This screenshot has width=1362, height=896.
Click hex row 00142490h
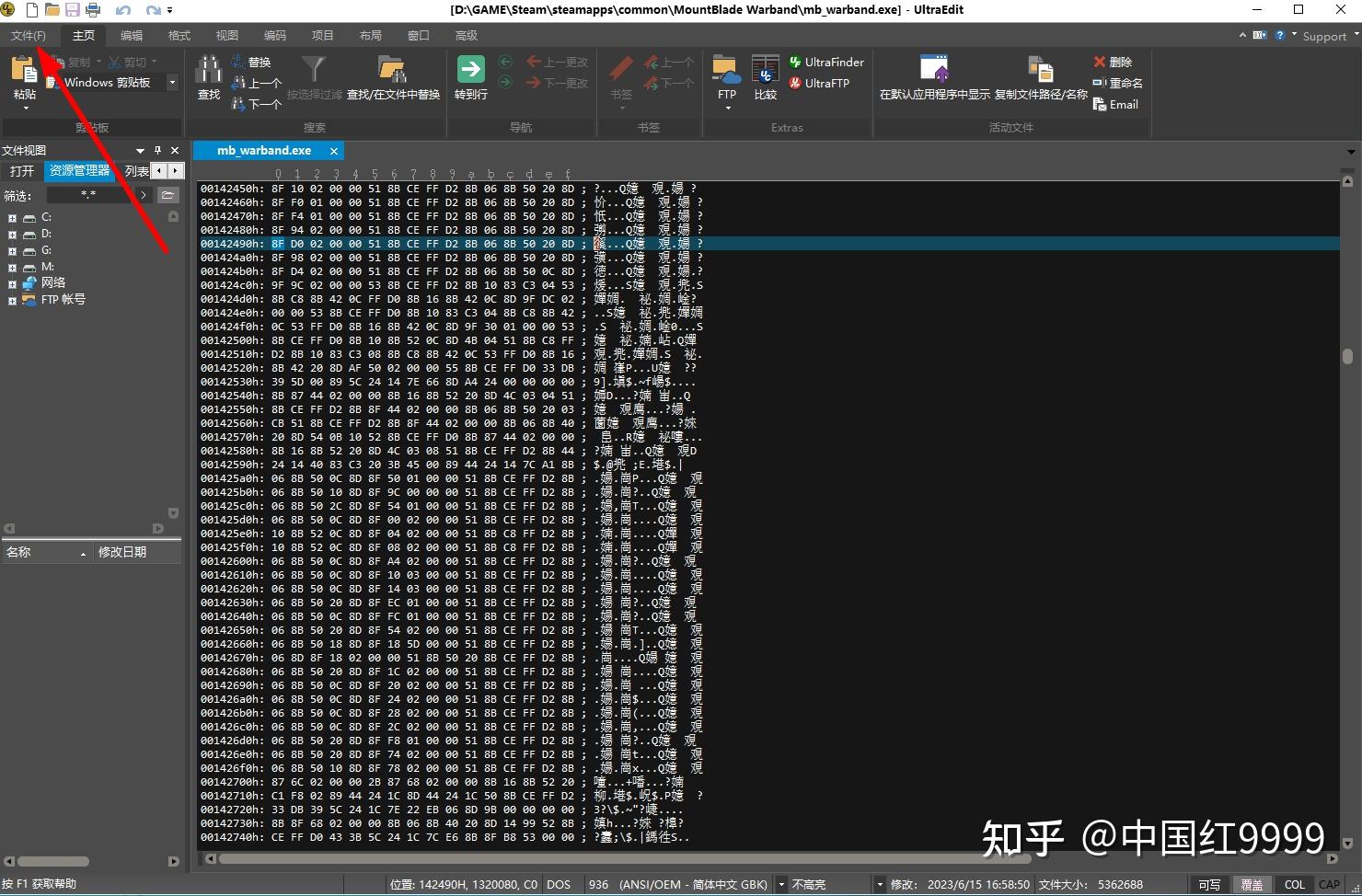tap(768, 244)
